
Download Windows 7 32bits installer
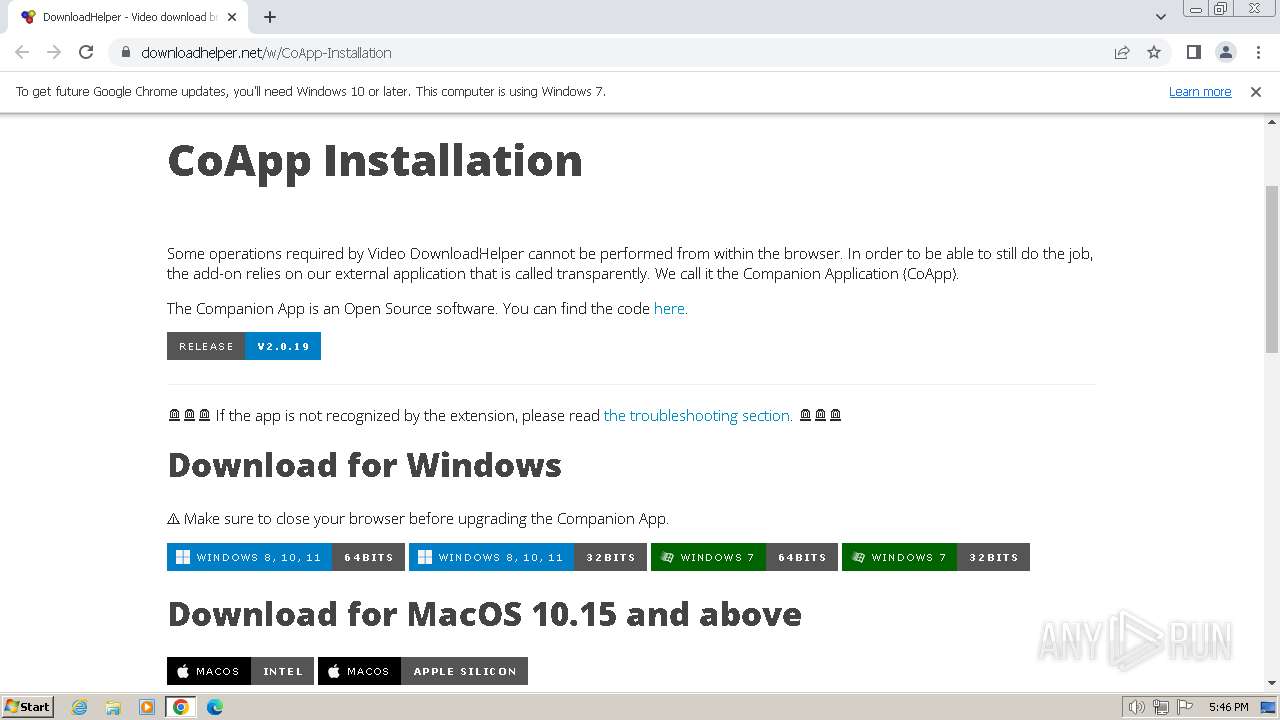(936, 557)
